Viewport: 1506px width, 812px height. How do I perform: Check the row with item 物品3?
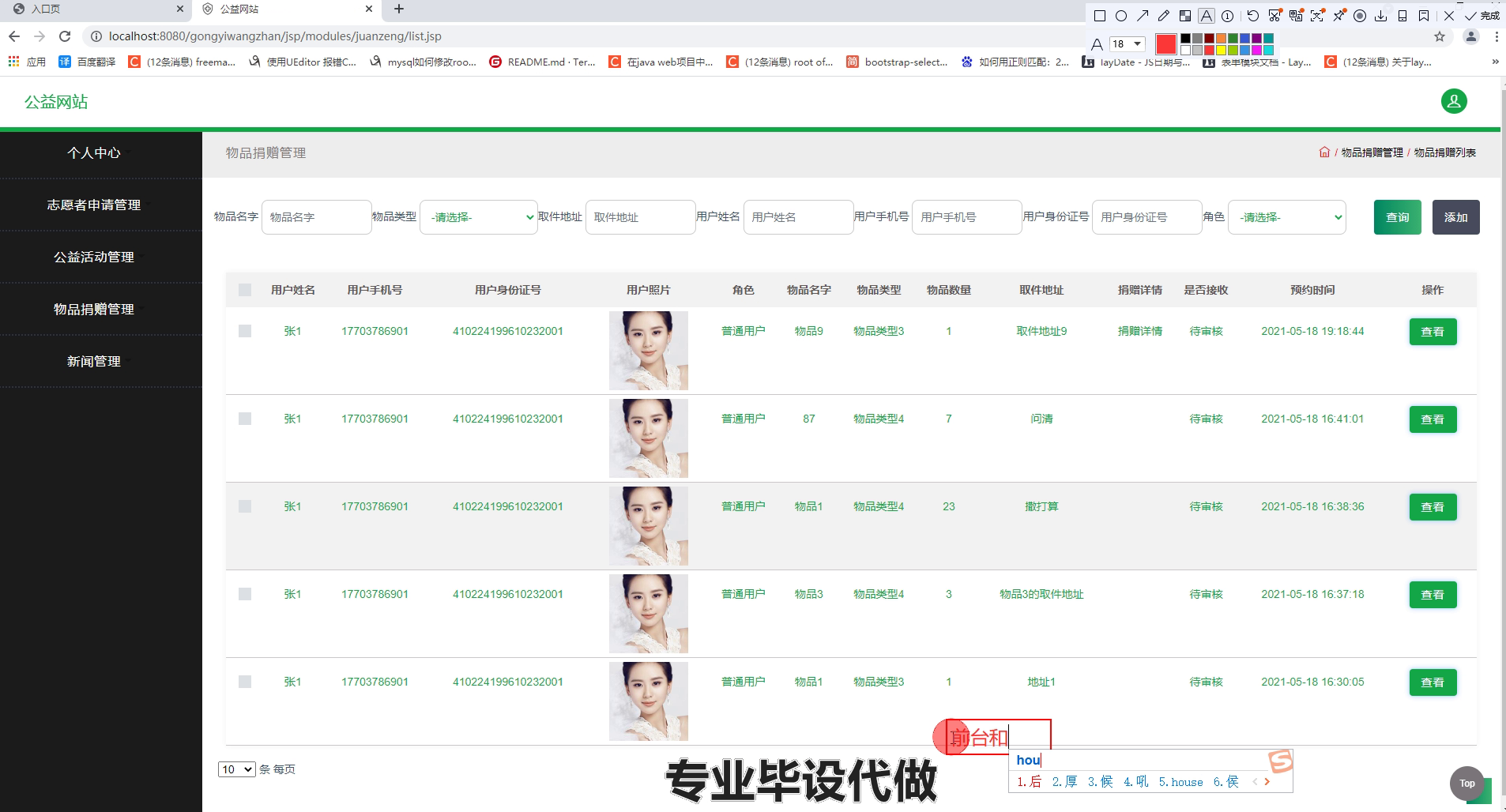245,594
